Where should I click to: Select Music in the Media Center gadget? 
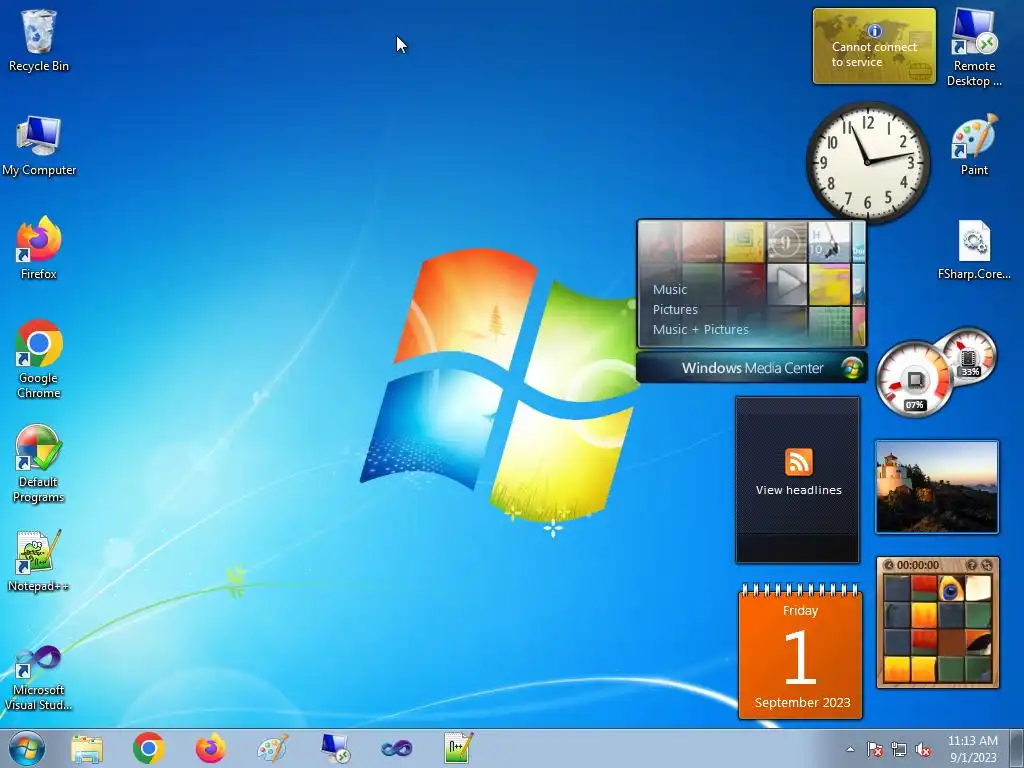(x=669, y=289)
